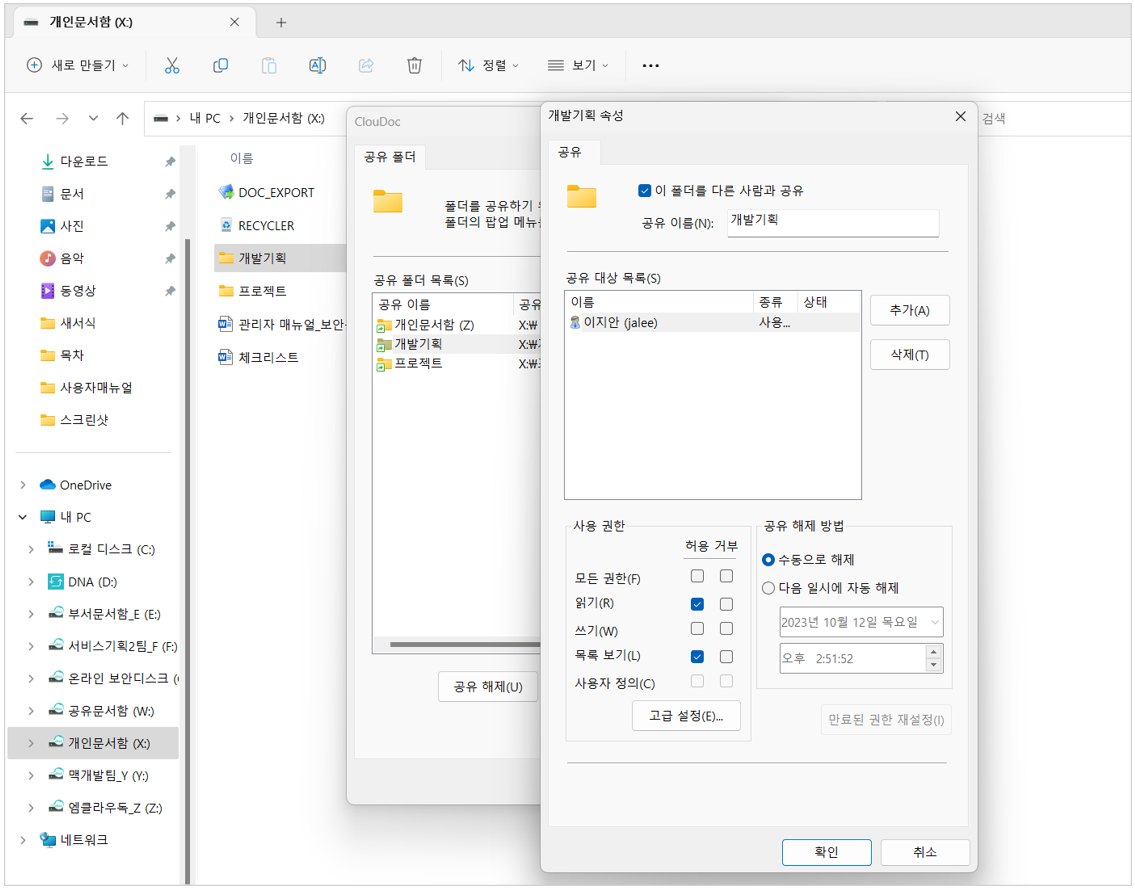Select the DOC_EXPORT item in file list
Screen dimensions: 1135x888
tap(276, 193)
